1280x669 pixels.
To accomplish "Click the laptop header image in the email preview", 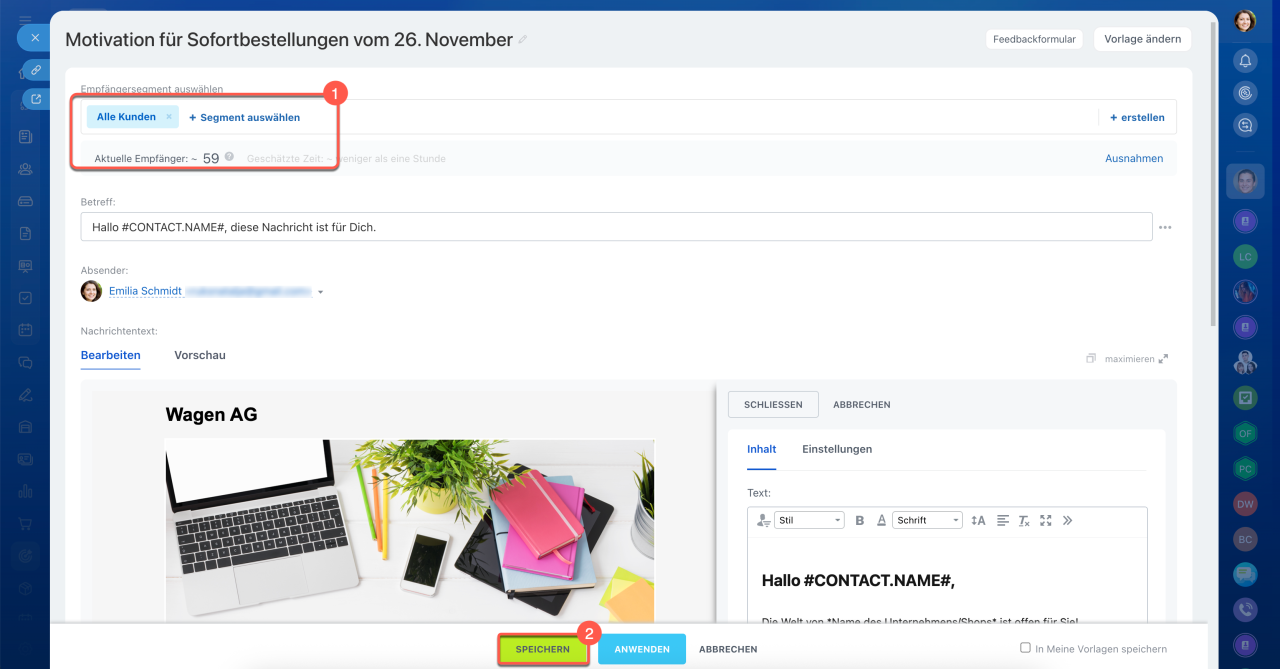I will pyautogui.click(x=410, y=531).
